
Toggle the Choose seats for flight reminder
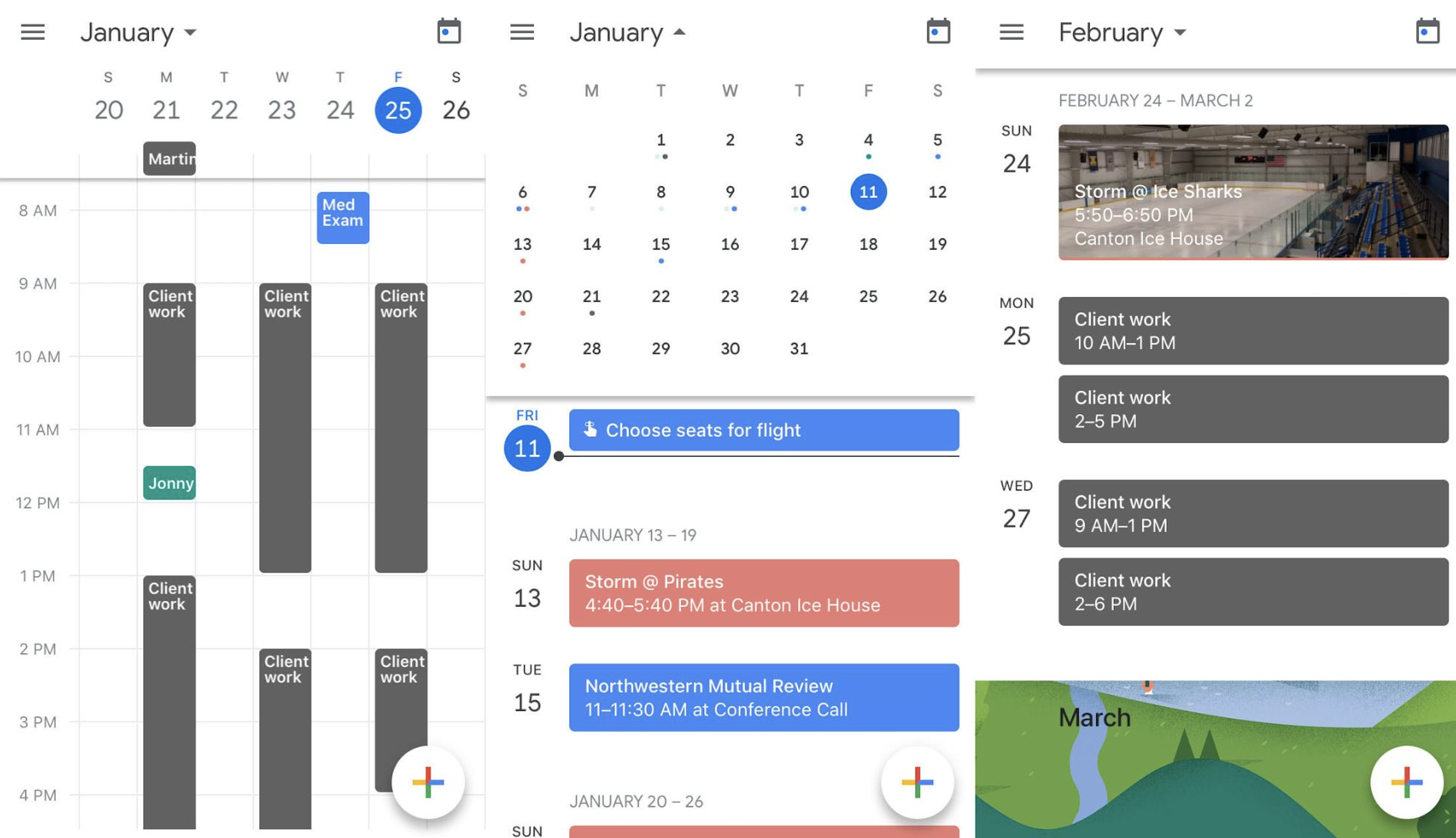(763, 429)
